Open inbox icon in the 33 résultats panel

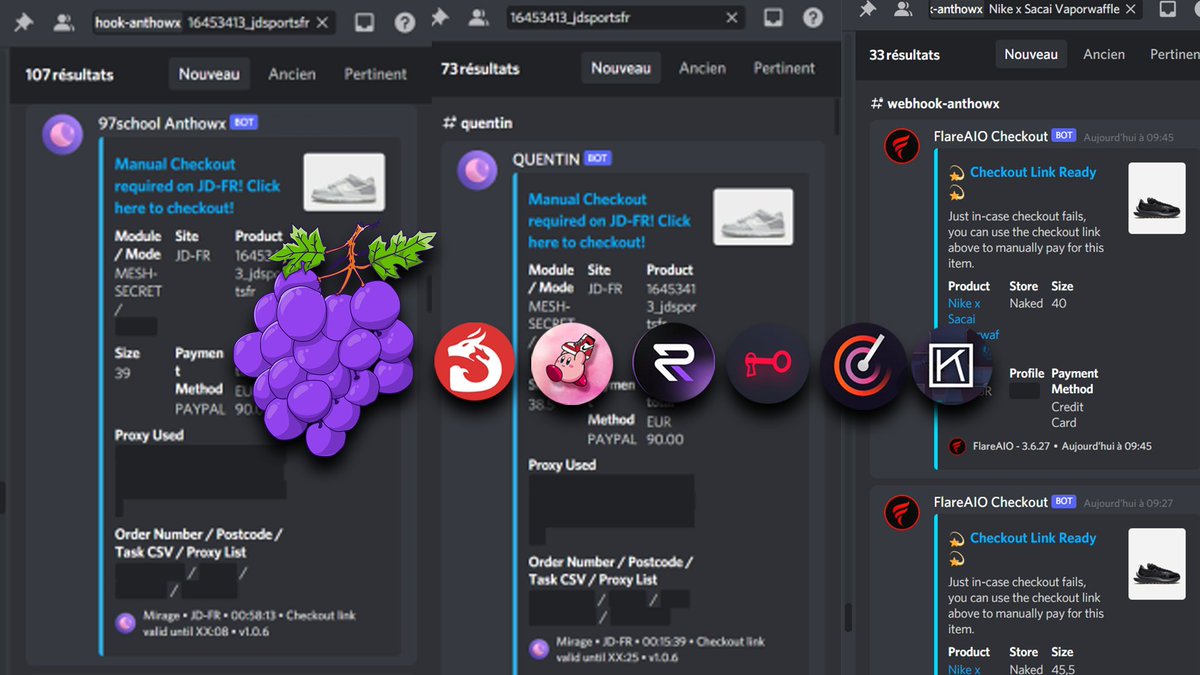pyautogui.click(x=1168, y=9)
